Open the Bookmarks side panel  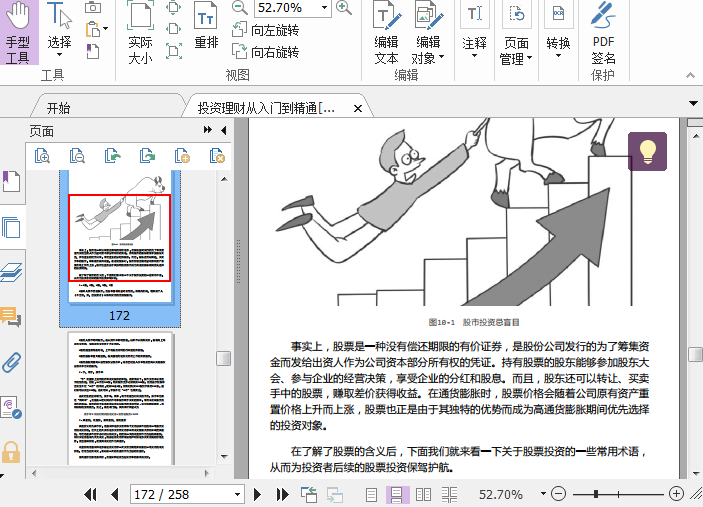click(11, 181)
